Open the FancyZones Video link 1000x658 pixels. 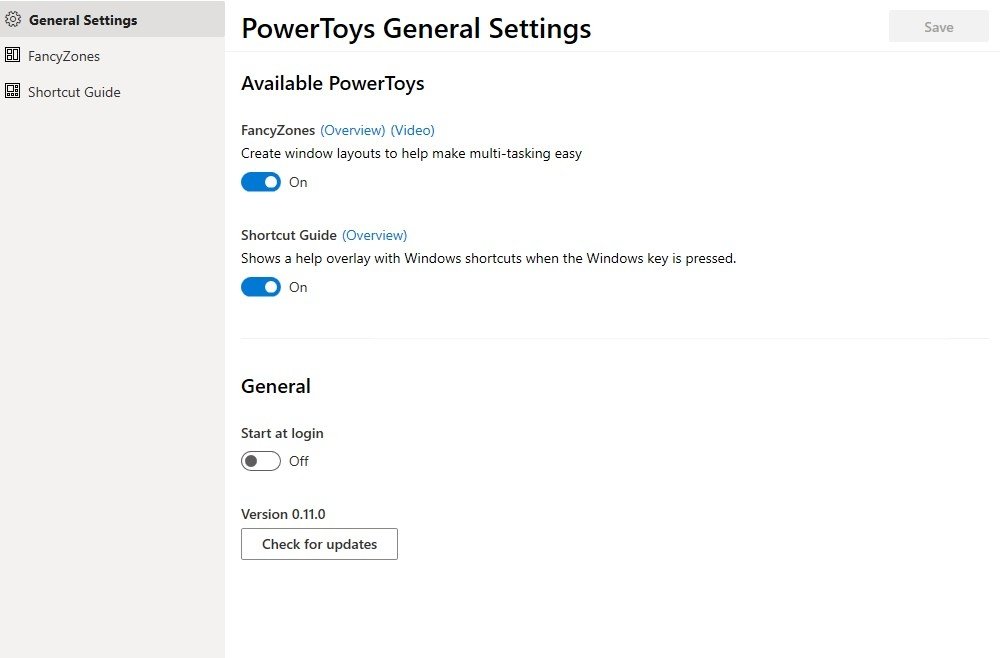pyautogui.click(x=413, y=130)
